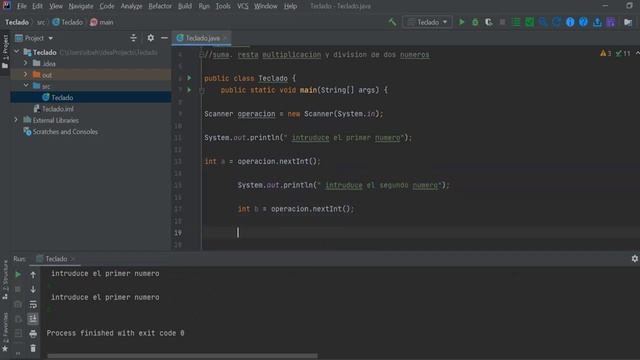
Task: Open the Teclado run configuration dropdown
Action: tap(428, 22)
